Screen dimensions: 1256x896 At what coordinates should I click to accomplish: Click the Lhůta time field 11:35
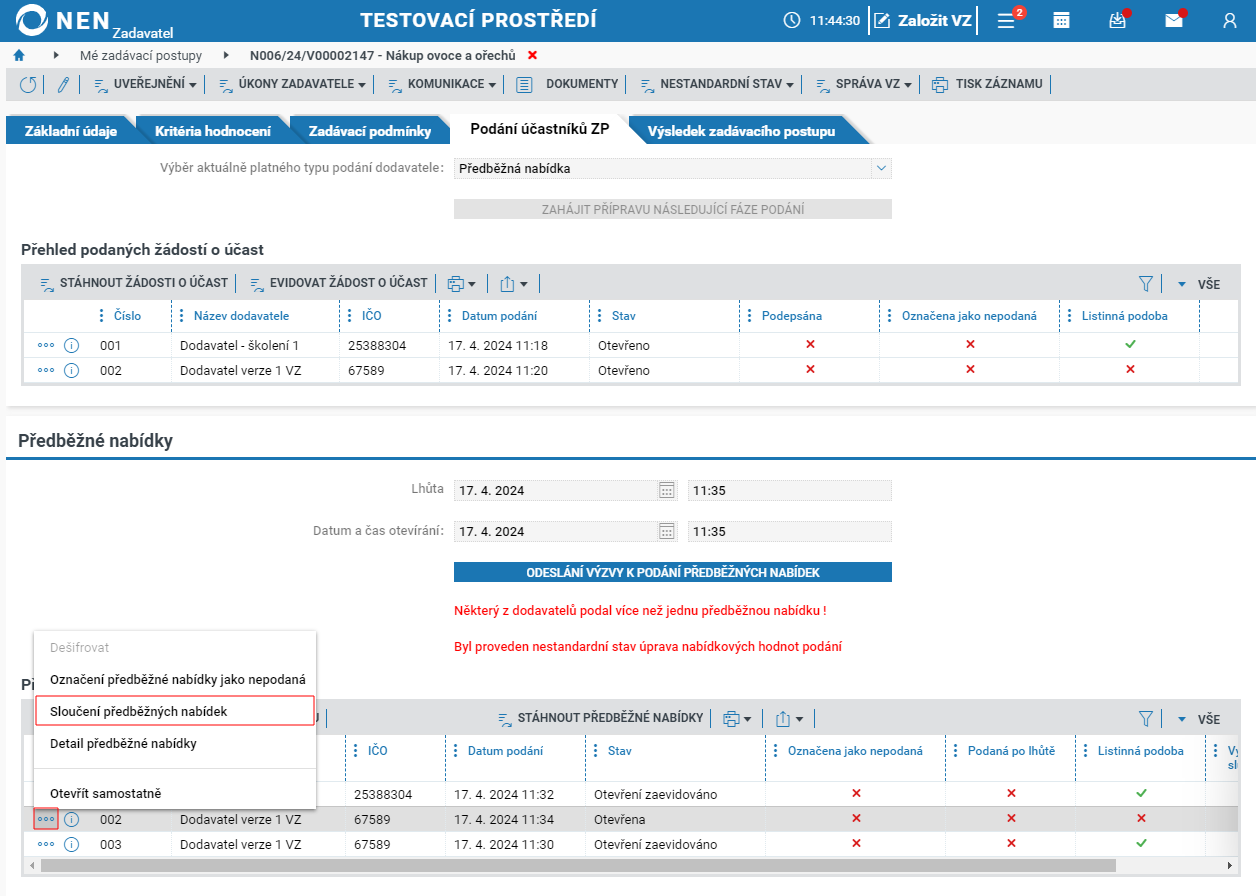click(x=789, y=490)
